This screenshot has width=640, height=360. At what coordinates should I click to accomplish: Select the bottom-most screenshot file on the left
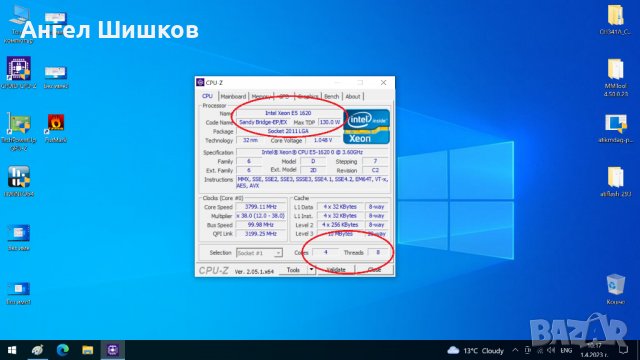point(18,292)
